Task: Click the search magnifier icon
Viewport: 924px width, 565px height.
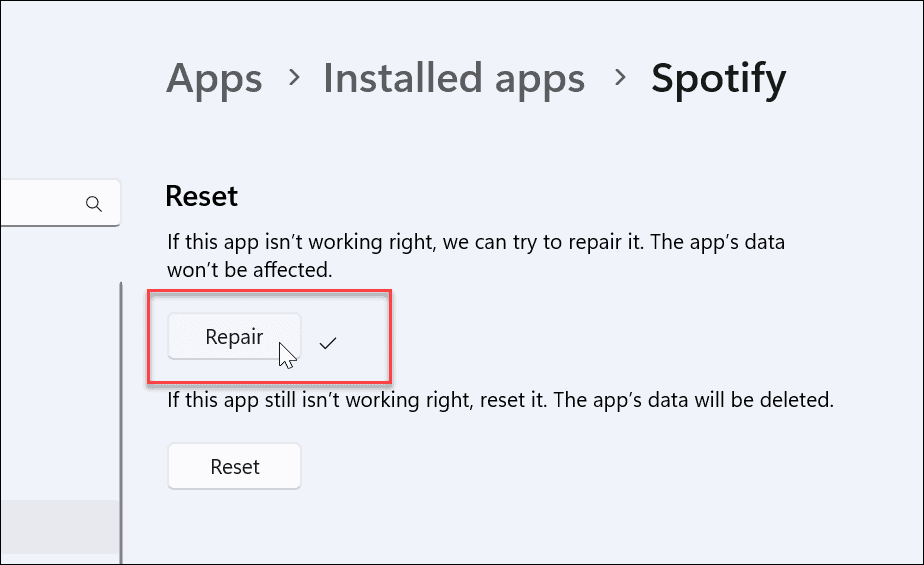Action: pyautogui.click(x=94, y=204)
